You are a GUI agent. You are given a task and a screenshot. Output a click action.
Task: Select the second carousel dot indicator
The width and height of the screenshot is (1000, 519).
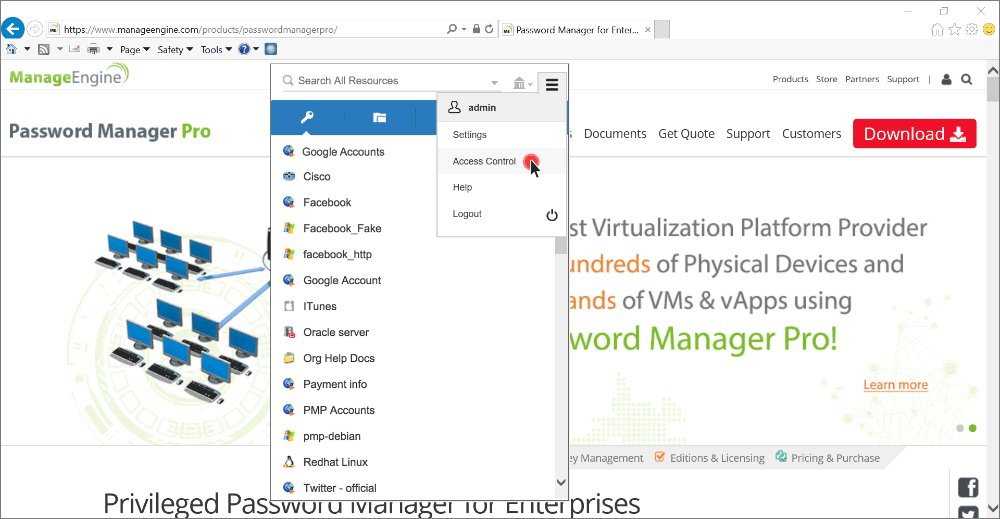coord(973,428)
